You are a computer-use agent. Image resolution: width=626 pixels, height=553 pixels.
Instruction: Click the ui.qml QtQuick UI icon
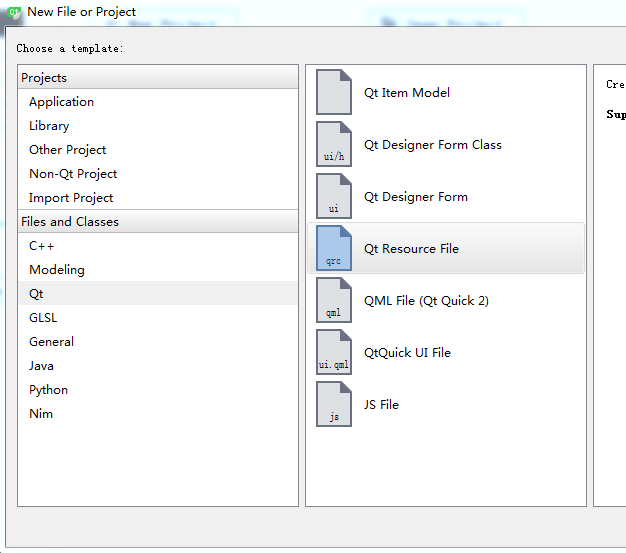point(334,352)
